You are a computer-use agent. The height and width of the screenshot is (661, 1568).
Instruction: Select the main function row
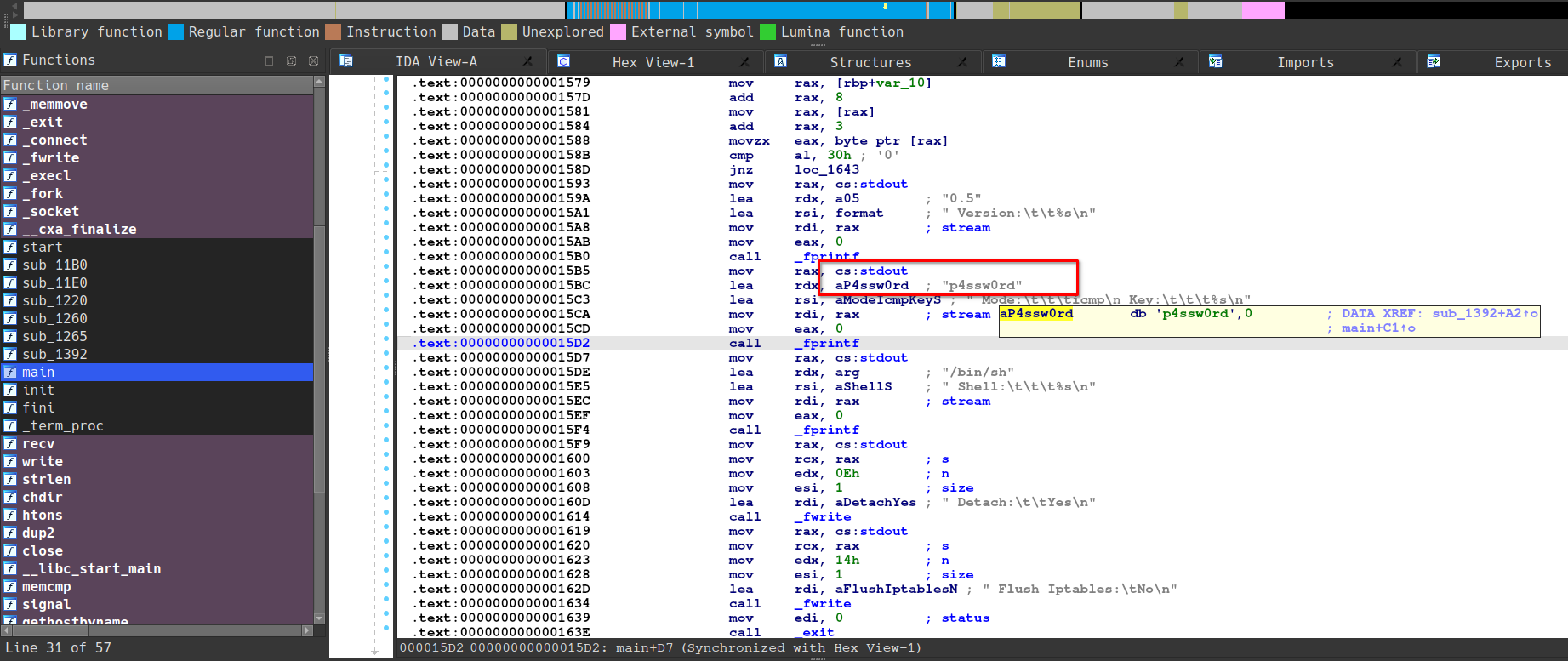[157, 372]
